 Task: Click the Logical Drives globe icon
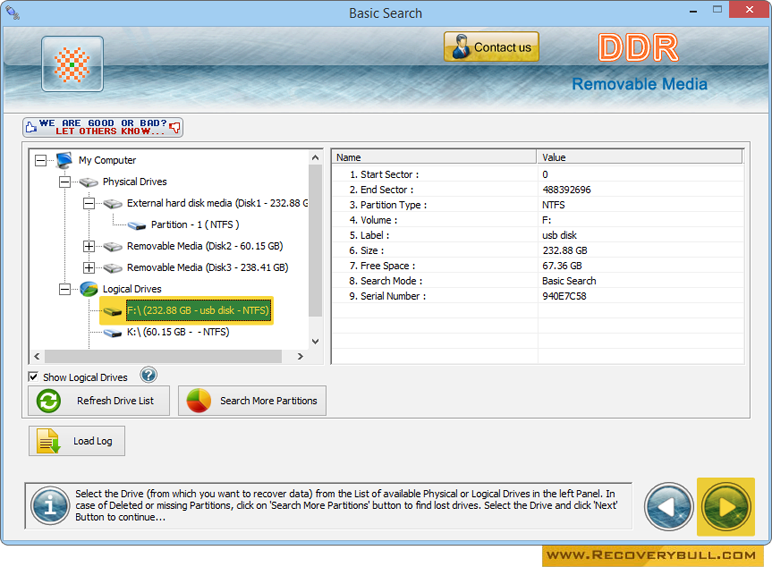(89, 289)
